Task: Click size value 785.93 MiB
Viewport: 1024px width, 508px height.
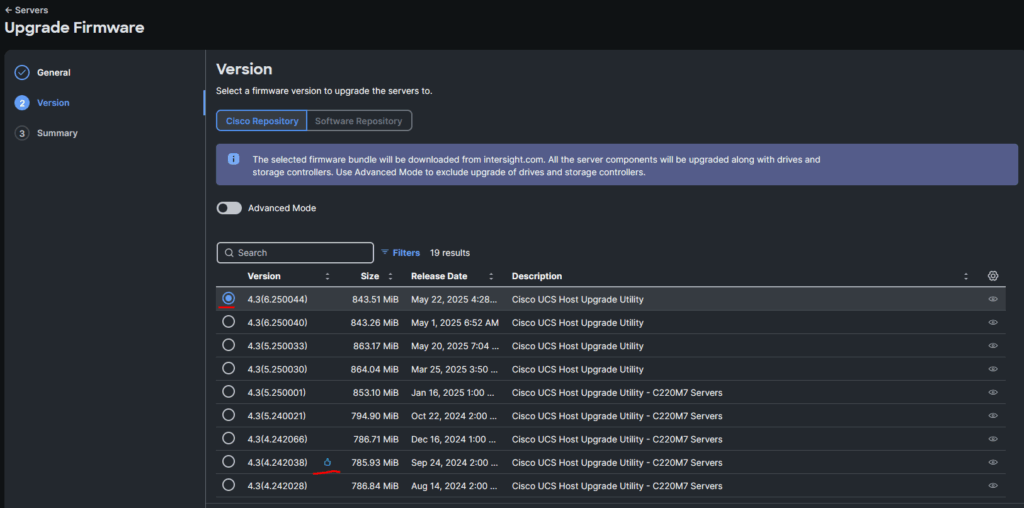Action: pos(375,463)
